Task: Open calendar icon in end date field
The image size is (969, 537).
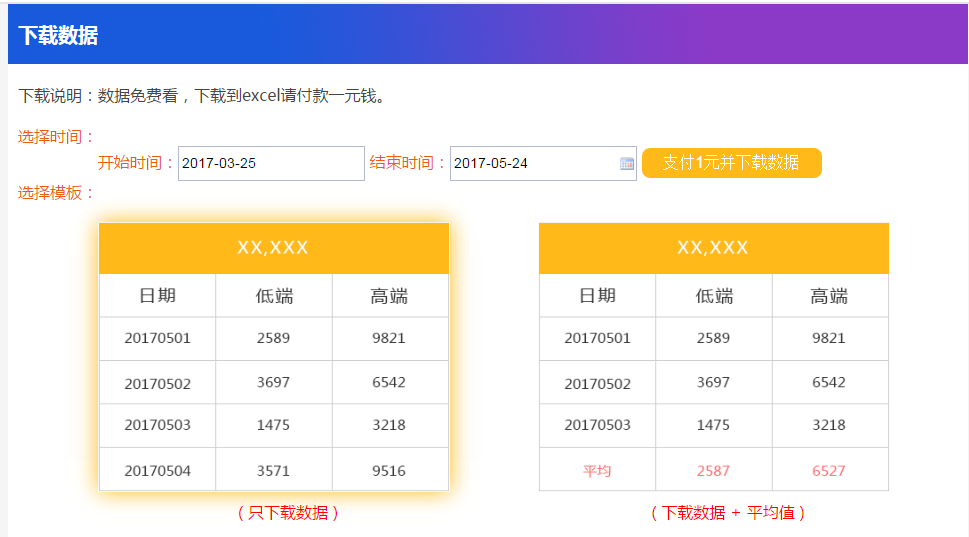Action: pos(627,164)
